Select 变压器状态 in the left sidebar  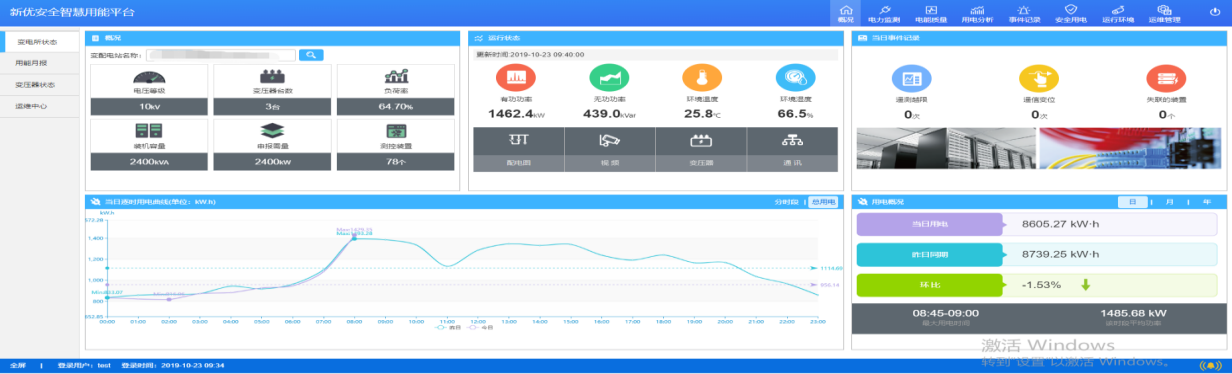pyautogui.click(x=34, y=85)
